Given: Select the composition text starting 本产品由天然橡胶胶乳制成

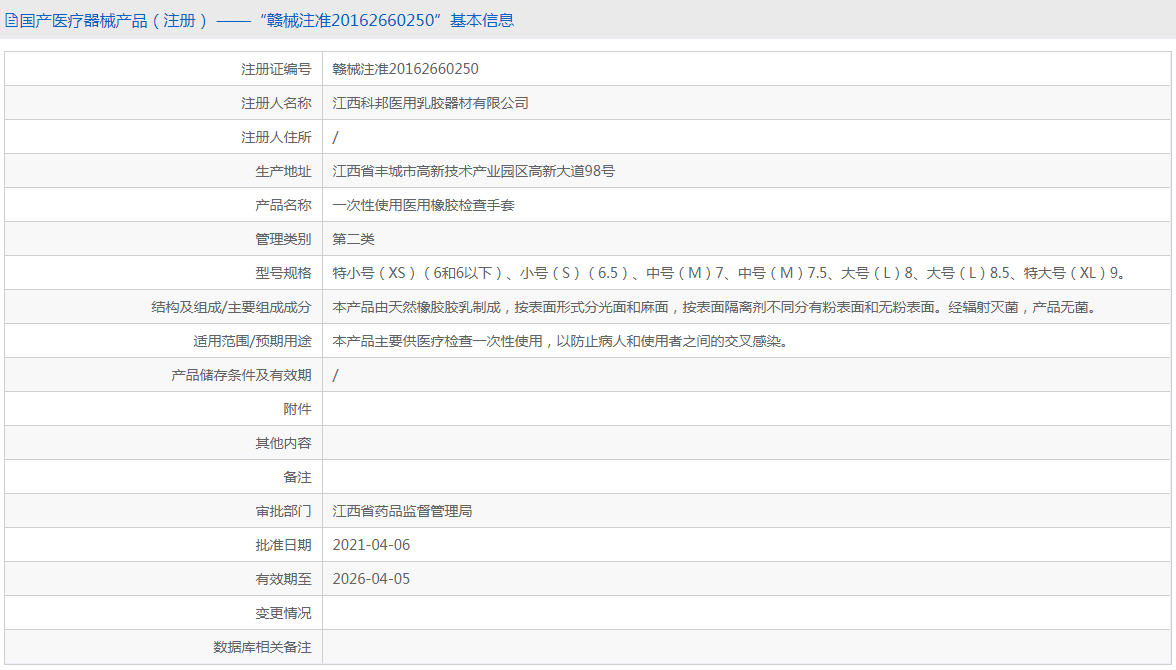Looking at the screenshot, I should [x=716, y=307].
